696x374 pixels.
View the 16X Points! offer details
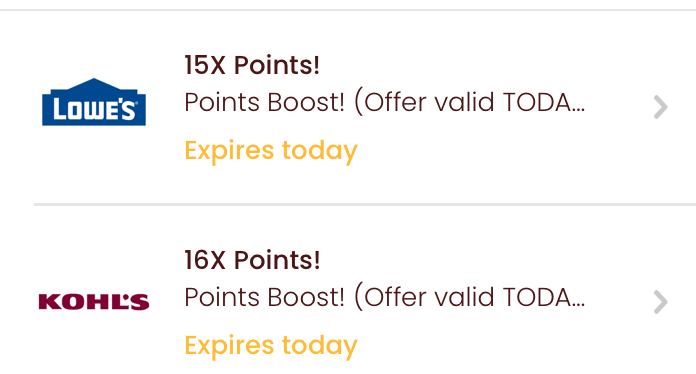point(252,260)
